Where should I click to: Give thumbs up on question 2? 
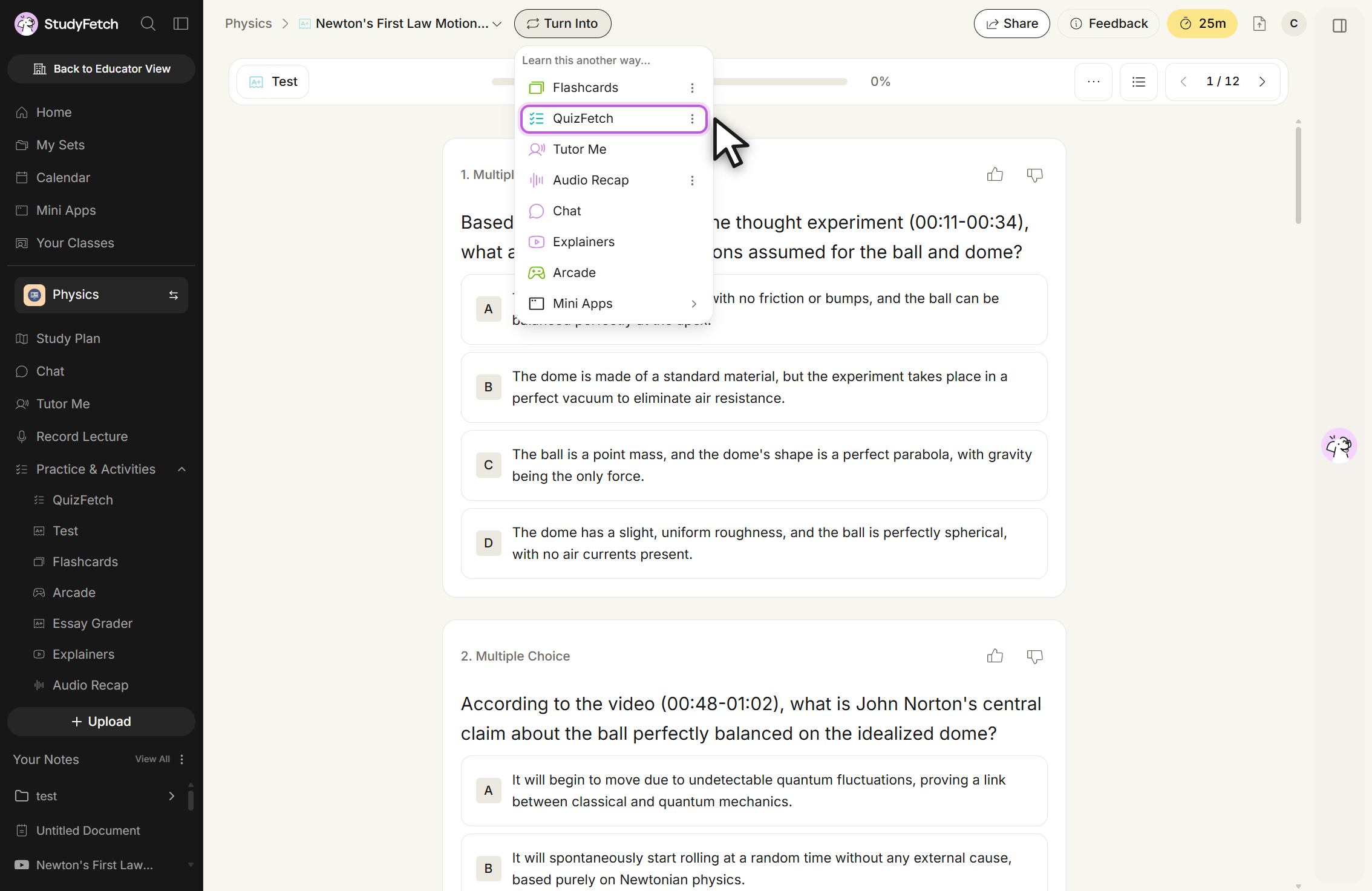coord(995,656)
